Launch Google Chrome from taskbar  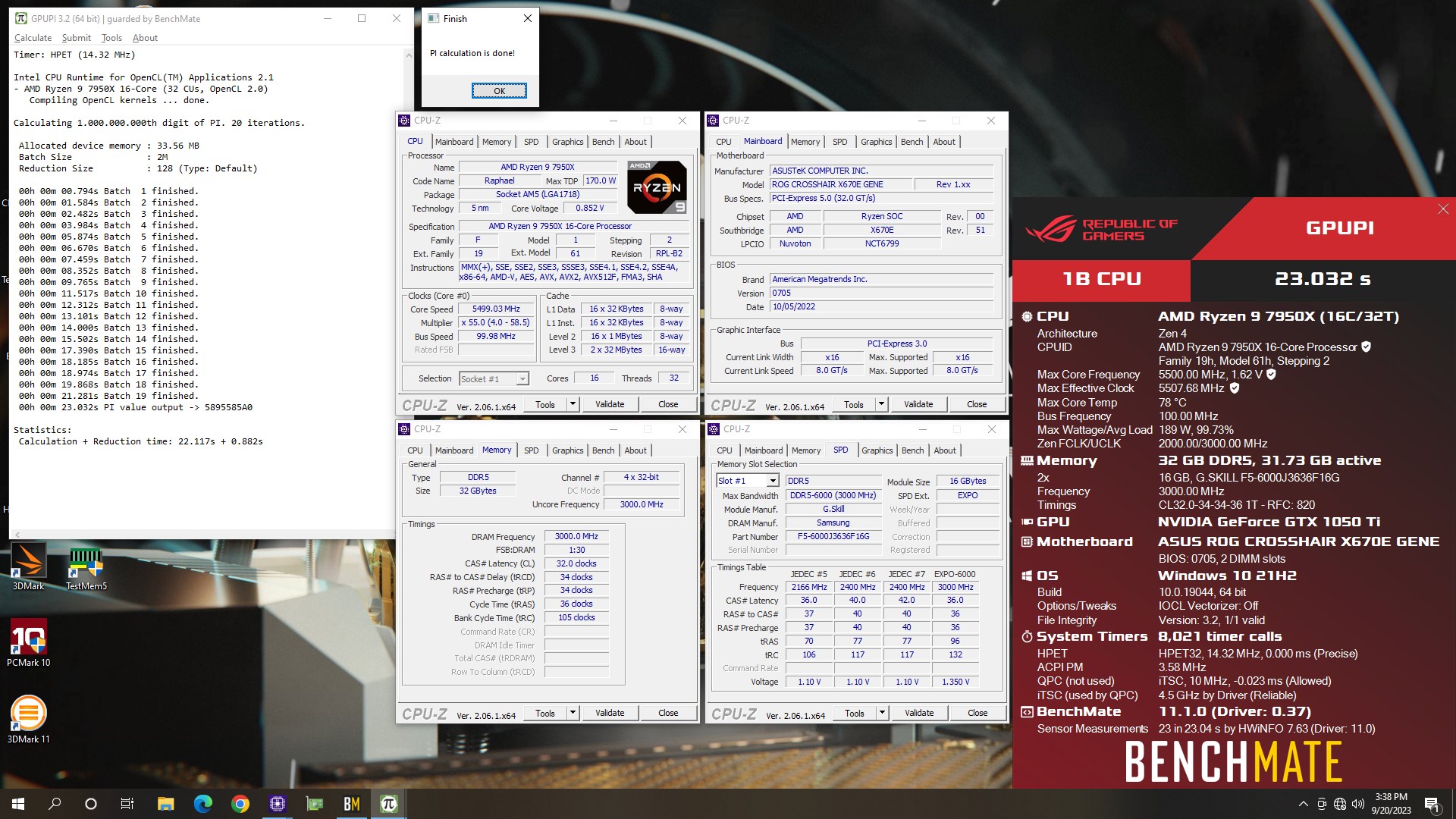[240, 804]
